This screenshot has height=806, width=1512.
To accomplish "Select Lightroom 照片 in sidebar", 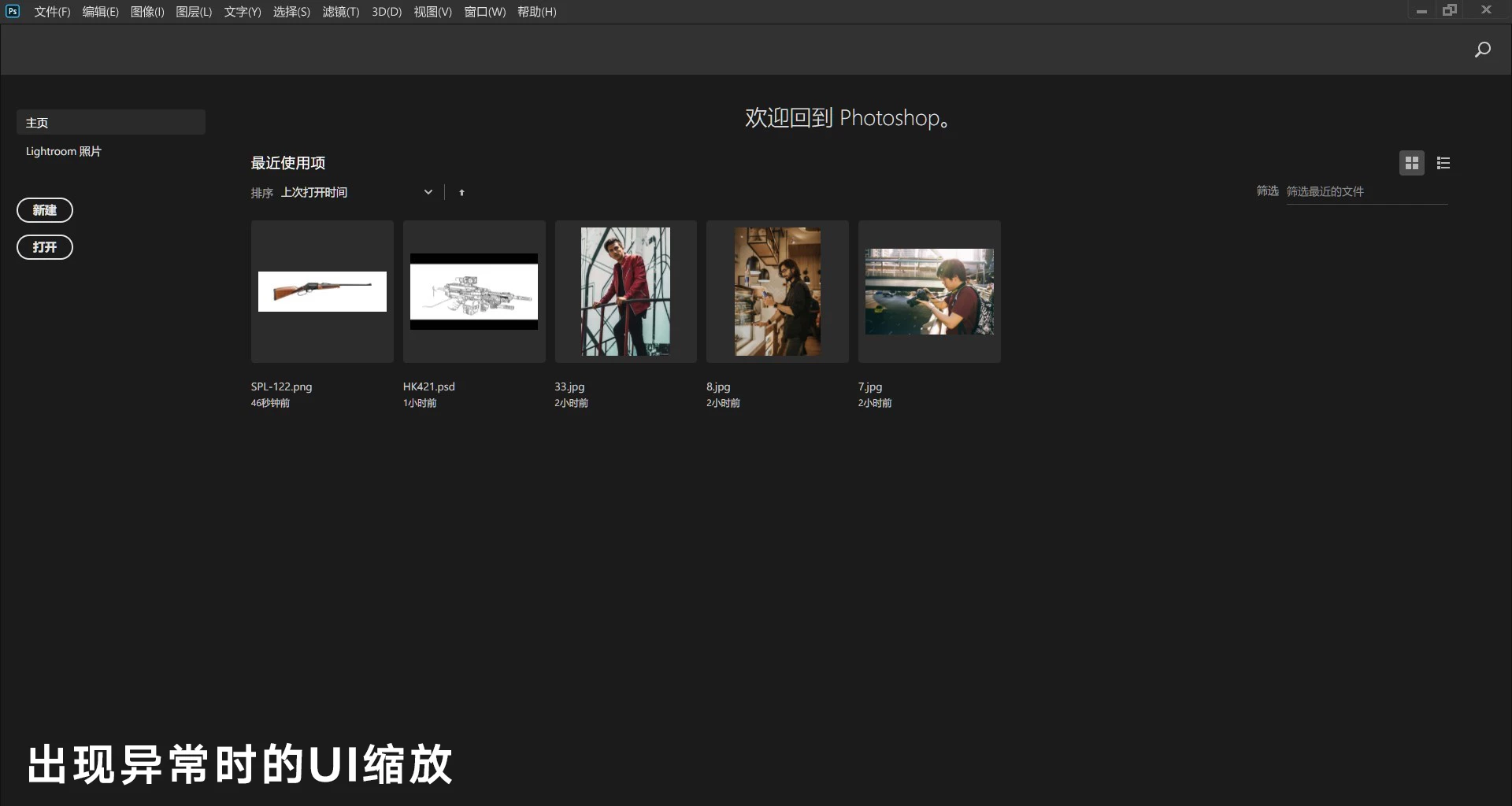I will pyautogui.click(x=64, y=151).
